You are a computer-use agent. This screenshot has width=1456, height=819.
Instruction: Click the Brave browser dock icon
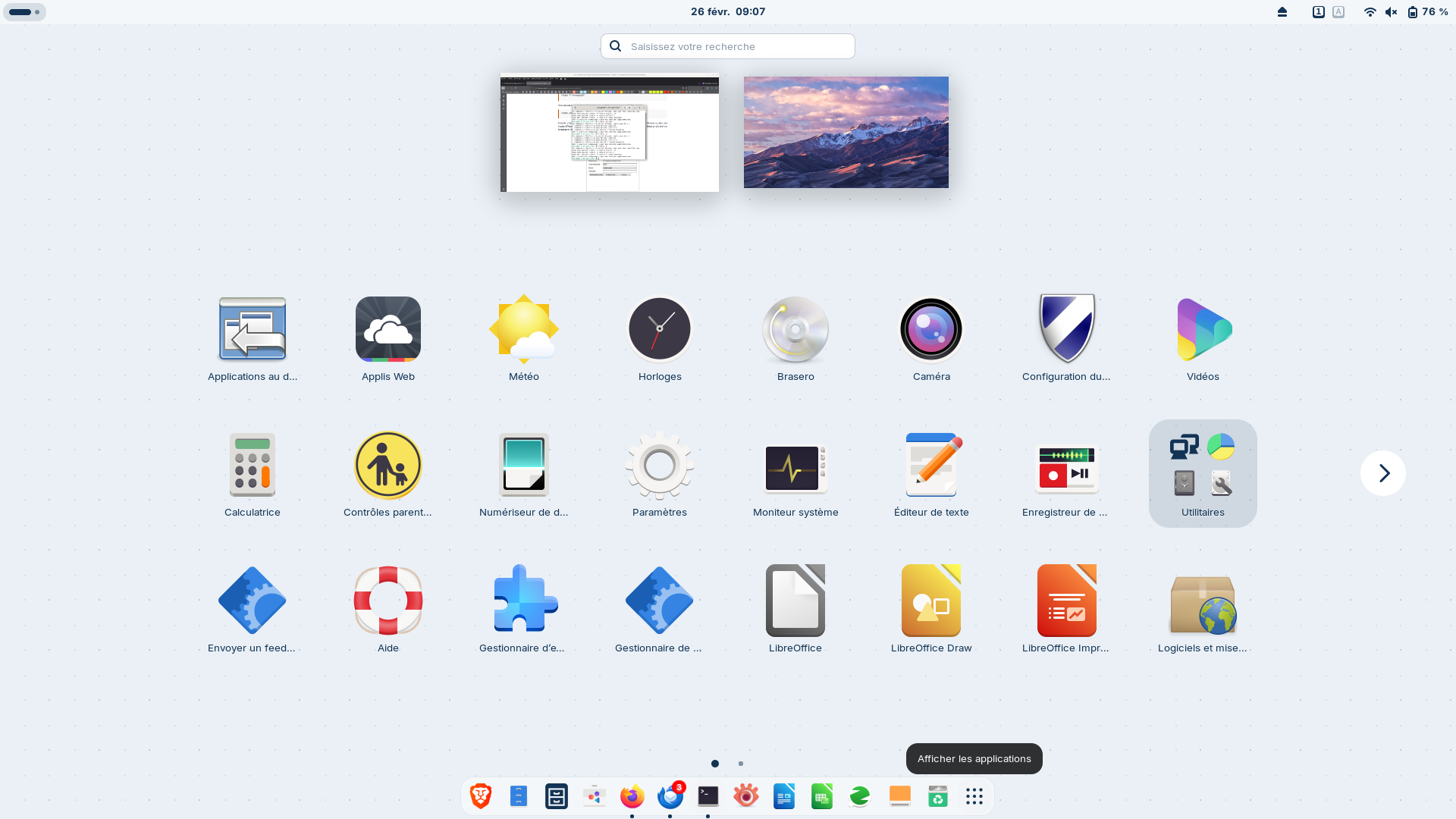pyautogui.click(x=481, y=796)
